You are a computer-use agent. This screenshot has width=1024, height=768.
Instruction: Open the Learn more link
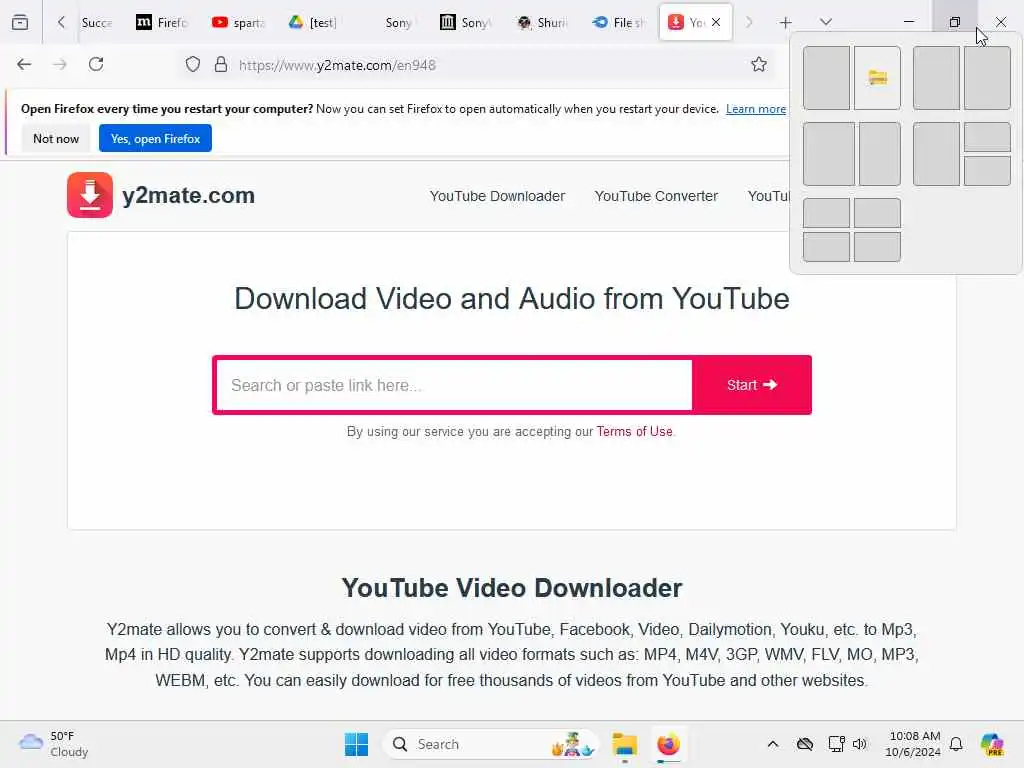pos(756,109)
